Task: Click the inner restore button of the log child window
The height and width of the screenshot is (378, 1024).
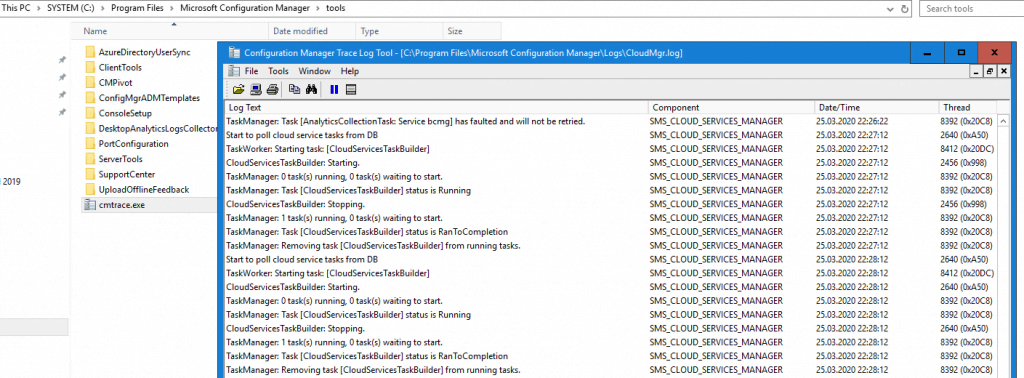Action: 991,71
